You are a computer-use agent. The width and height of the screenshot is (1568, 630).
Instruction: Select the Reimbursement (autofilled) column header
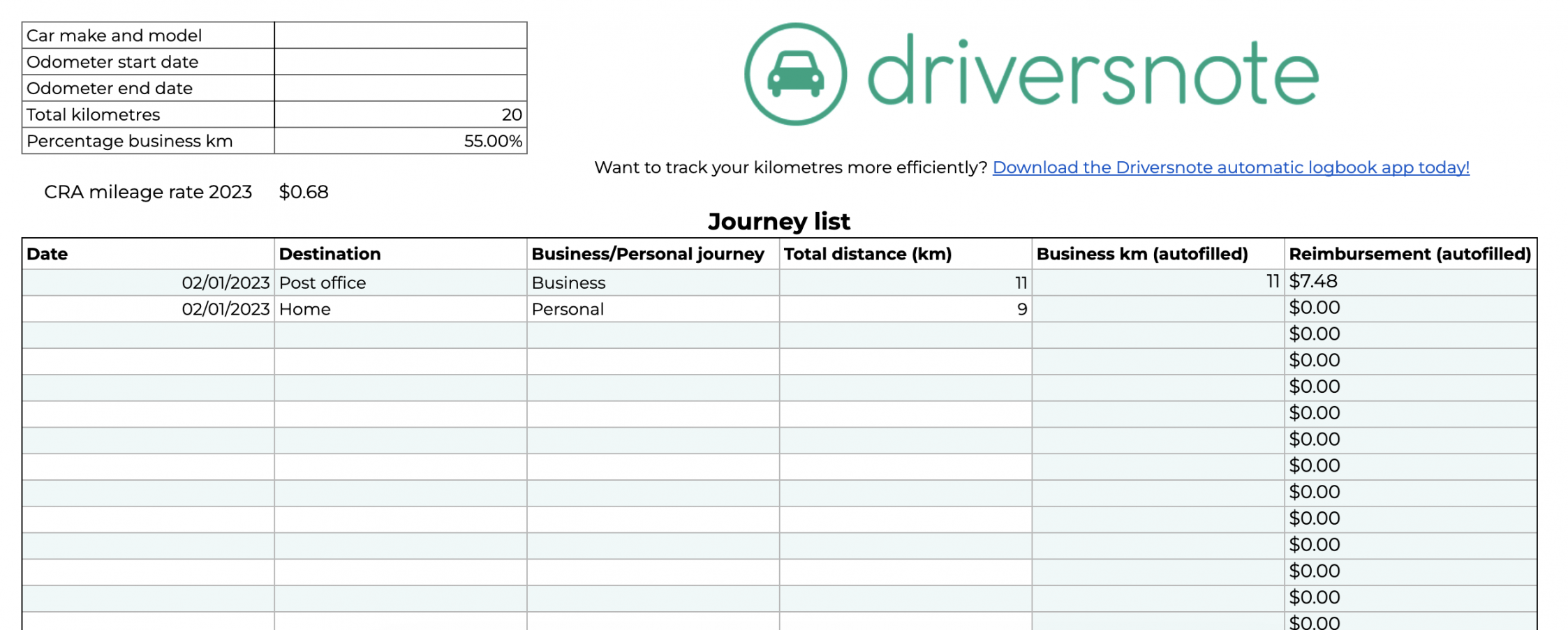pos(1411,254)
